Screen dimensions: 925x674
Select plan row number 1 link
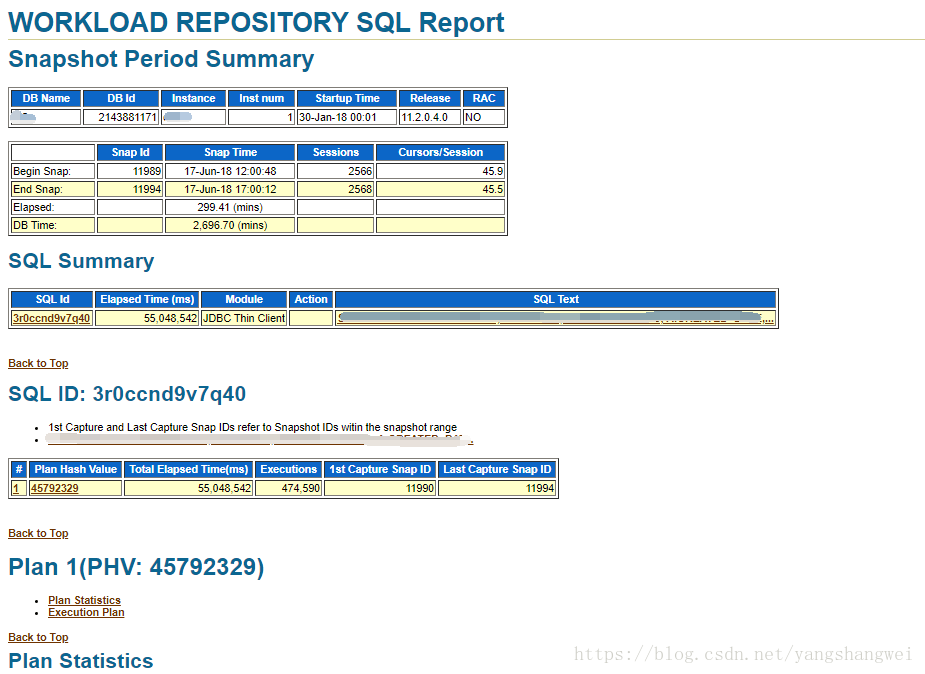click(17, 487)
